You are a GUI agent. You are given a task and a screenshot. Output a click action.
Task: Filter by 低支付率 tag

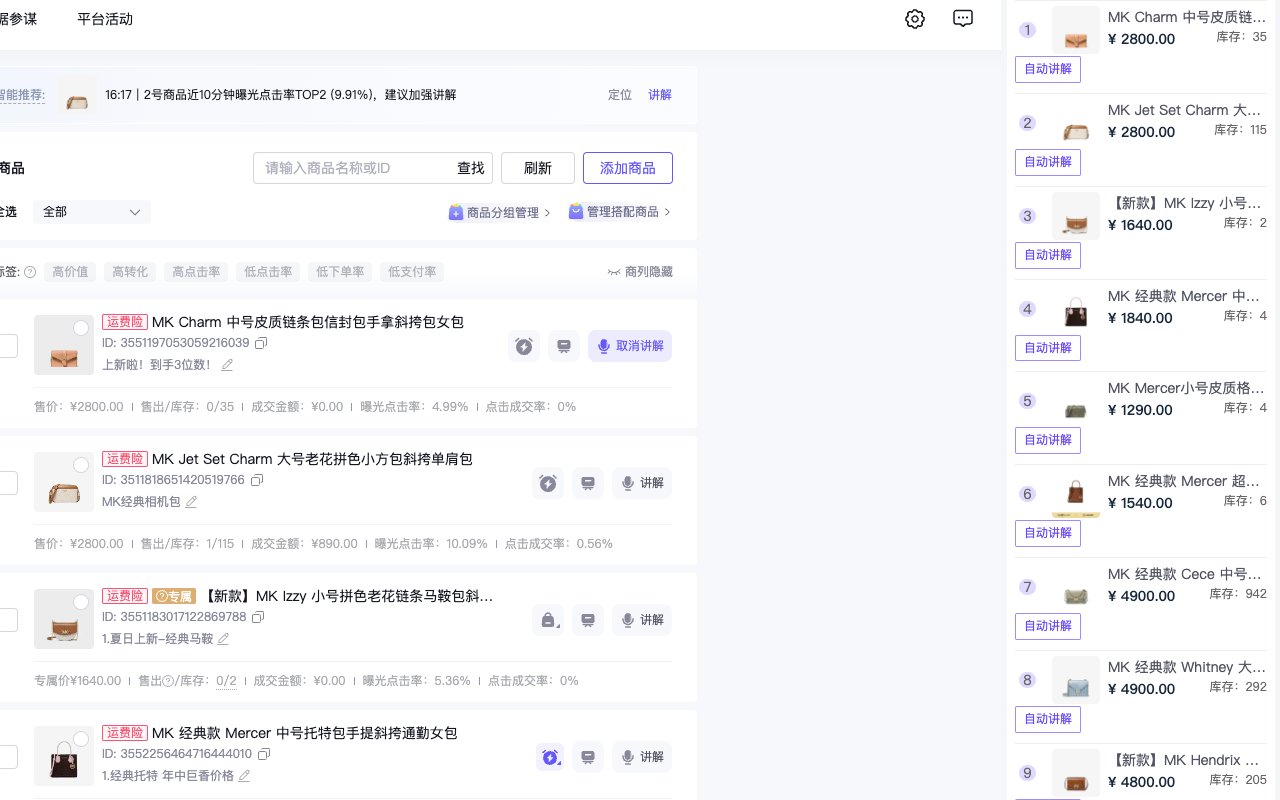(412, 272)
